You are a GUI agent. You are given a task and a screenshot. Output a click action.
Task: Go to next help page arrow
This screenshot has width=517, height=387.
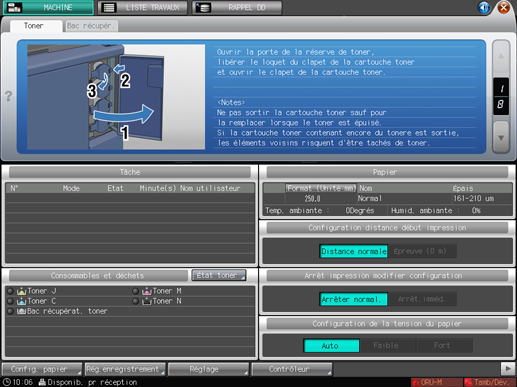click(x=501, y=137)
